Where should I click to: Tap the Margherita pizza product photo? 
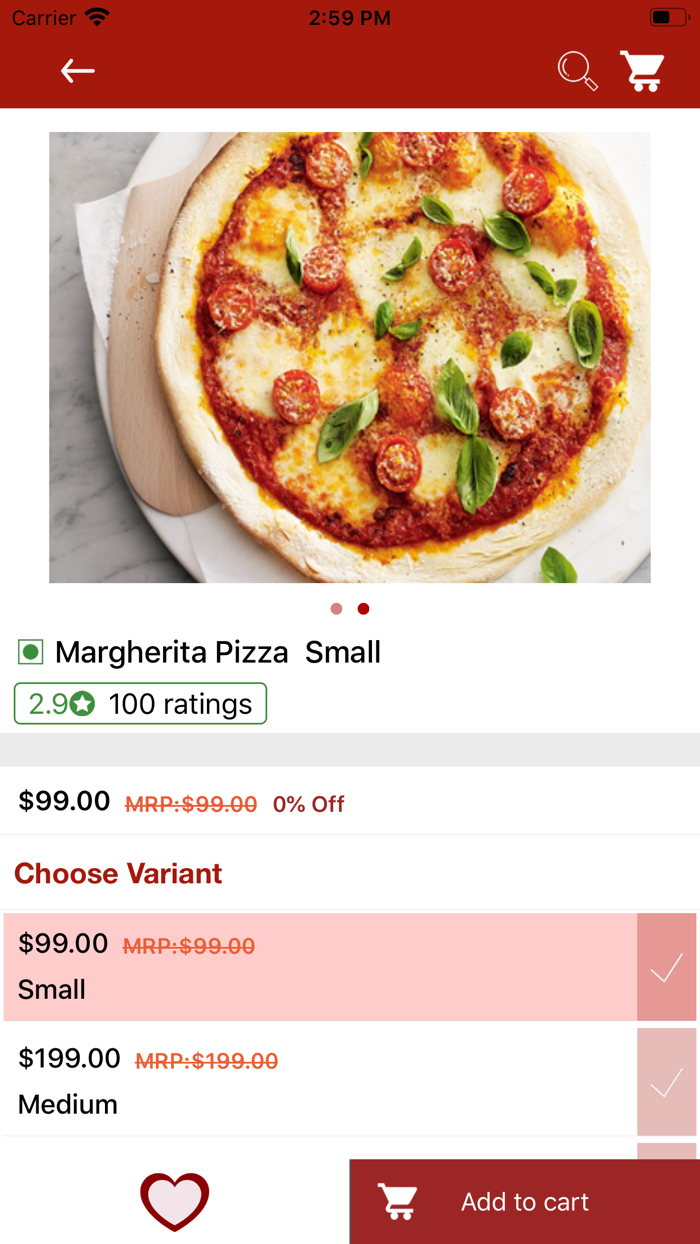point(350,357)
